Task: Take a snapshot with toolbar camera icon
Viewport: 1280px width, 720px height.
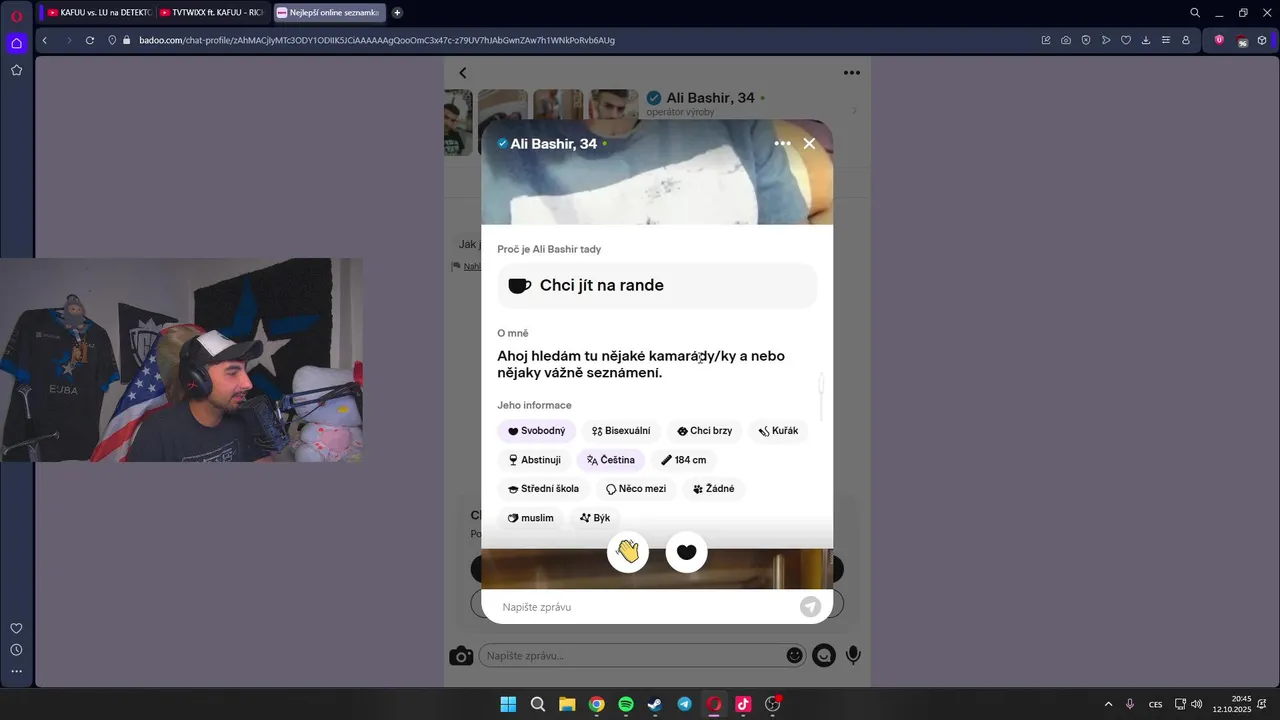Action: [1066, 40]
